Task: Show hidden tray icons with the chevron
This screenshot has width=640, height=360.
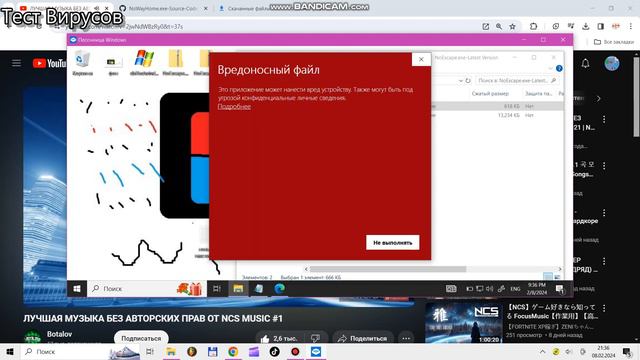Action: (542, 351)
